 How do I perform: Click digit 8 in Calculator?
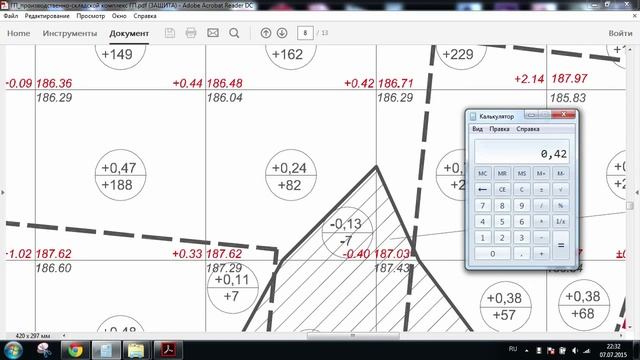pyautogui.click(x=502, y=205)
